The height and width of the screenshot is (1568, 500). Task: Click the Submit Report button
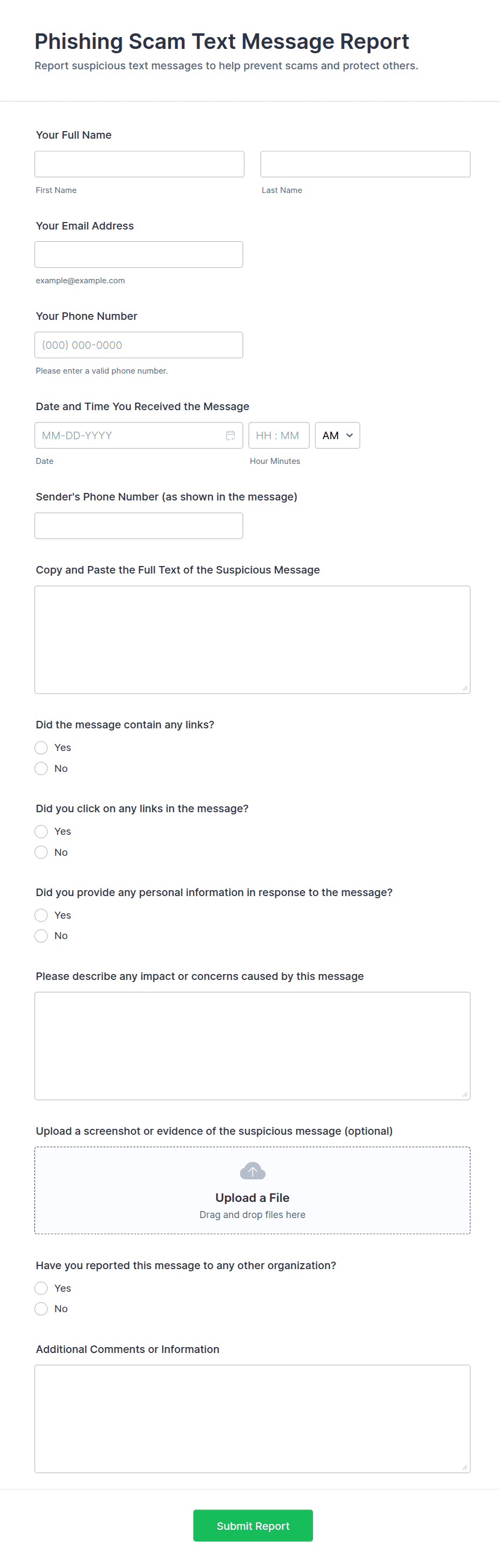(253, 1526)
